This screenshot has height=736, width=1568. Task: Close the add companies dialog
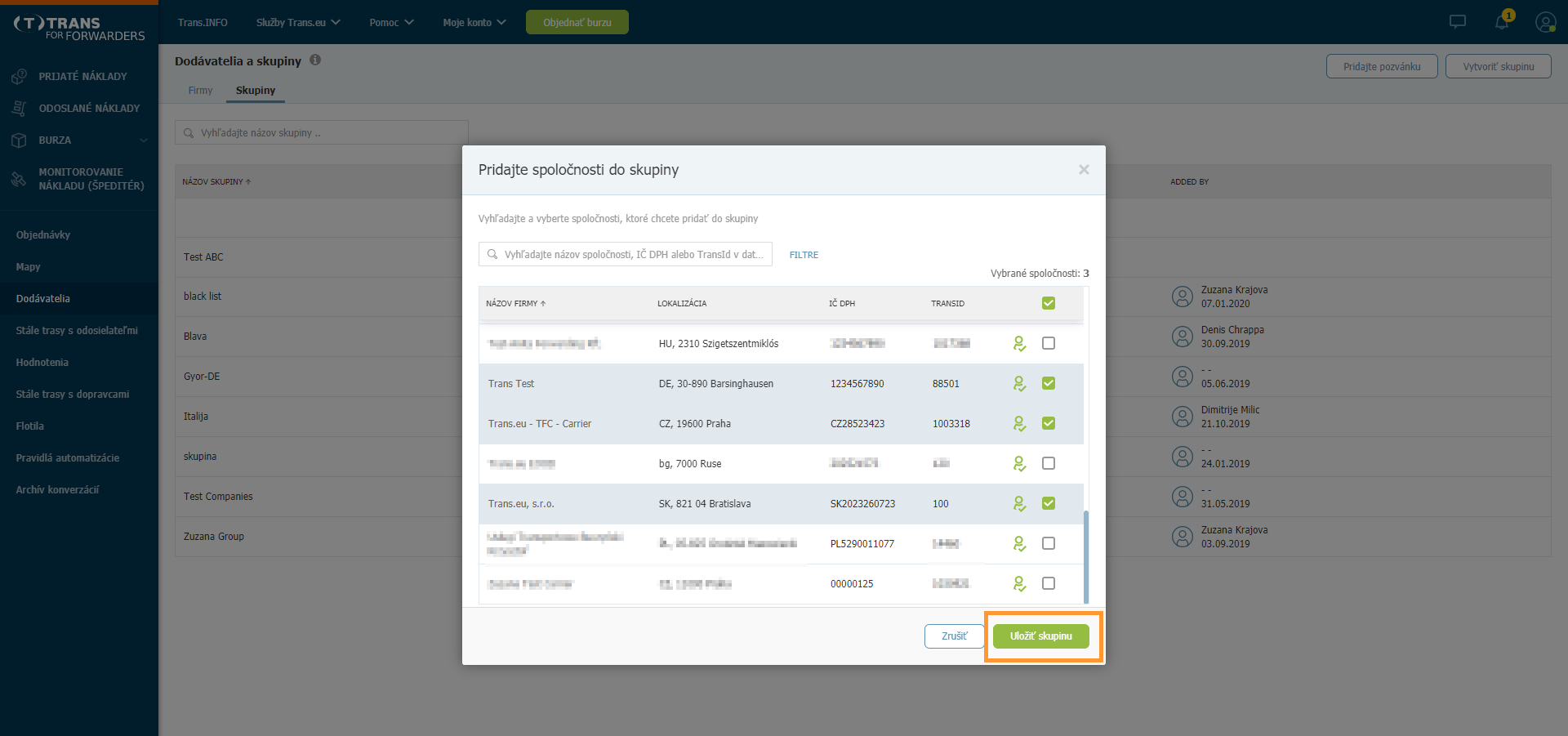tap(1084, 170)
